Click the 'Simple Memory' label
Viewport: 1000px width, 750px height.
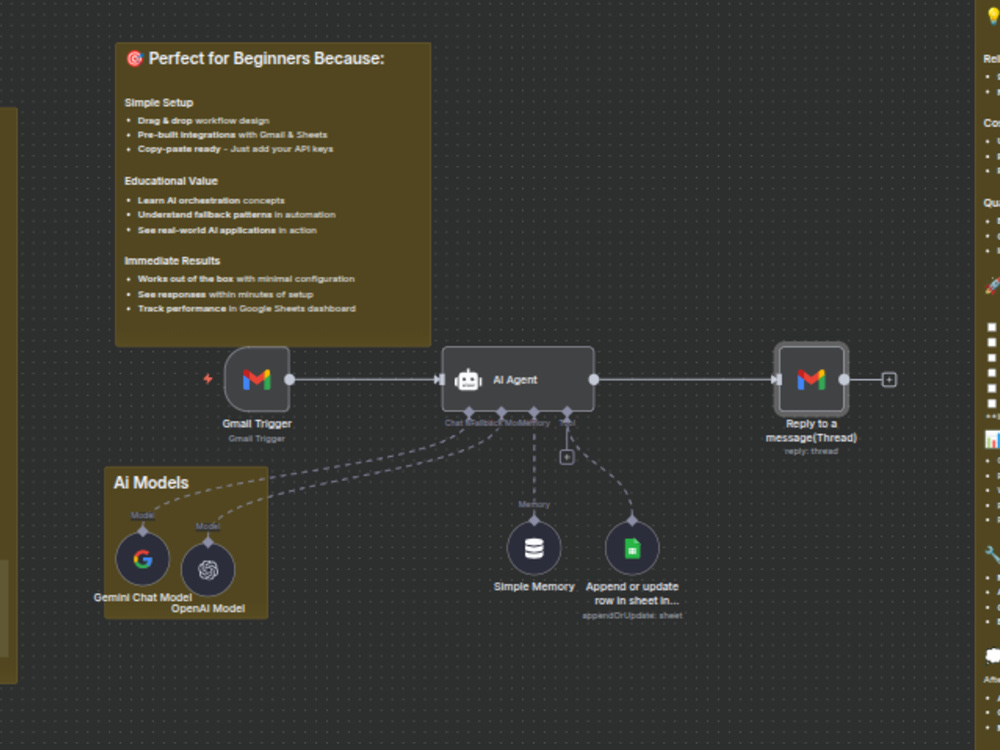point(534,587)
